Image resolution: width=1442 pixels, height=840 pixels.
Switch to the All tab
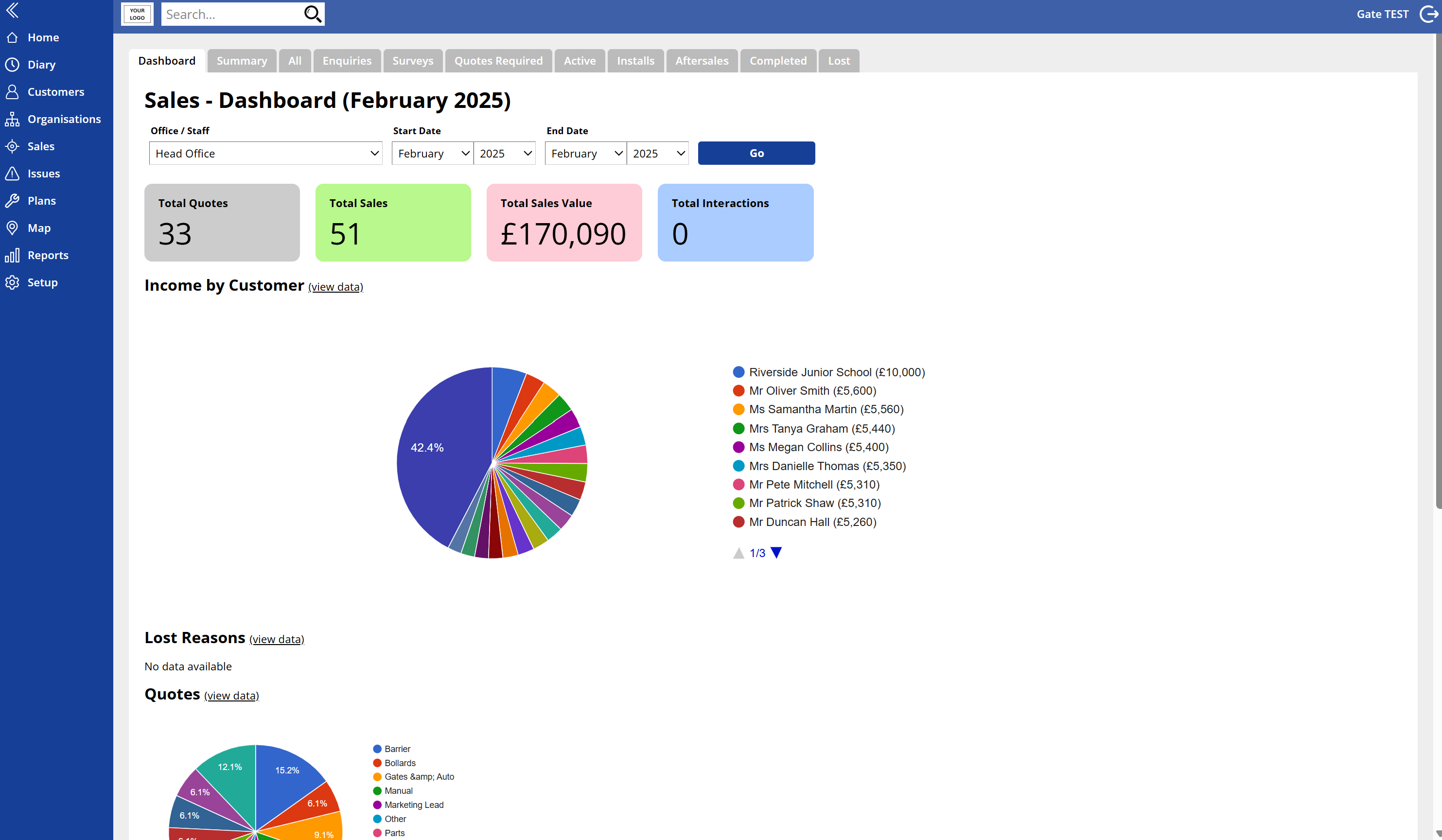[x=295, y=61]
